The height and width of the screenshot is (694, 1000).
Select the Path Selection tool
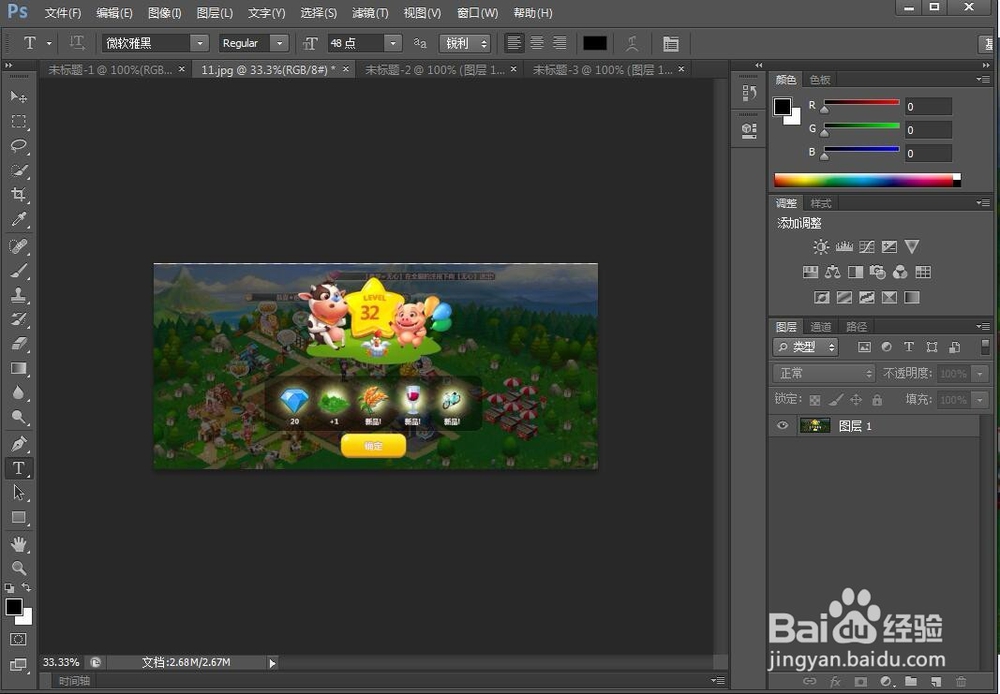coord(18,492)
